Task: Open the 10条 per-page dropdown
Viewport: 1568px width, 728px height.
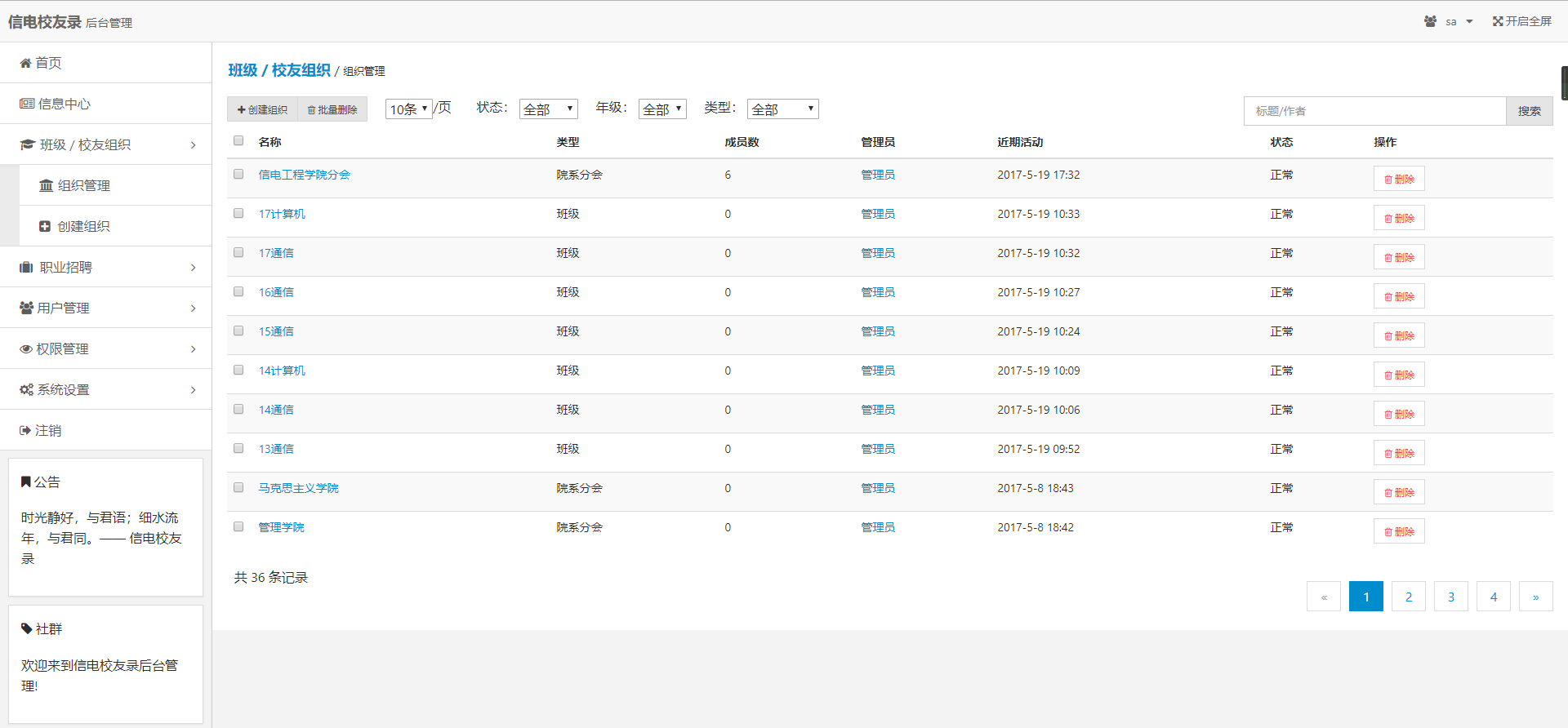Action: pos(408,109)
